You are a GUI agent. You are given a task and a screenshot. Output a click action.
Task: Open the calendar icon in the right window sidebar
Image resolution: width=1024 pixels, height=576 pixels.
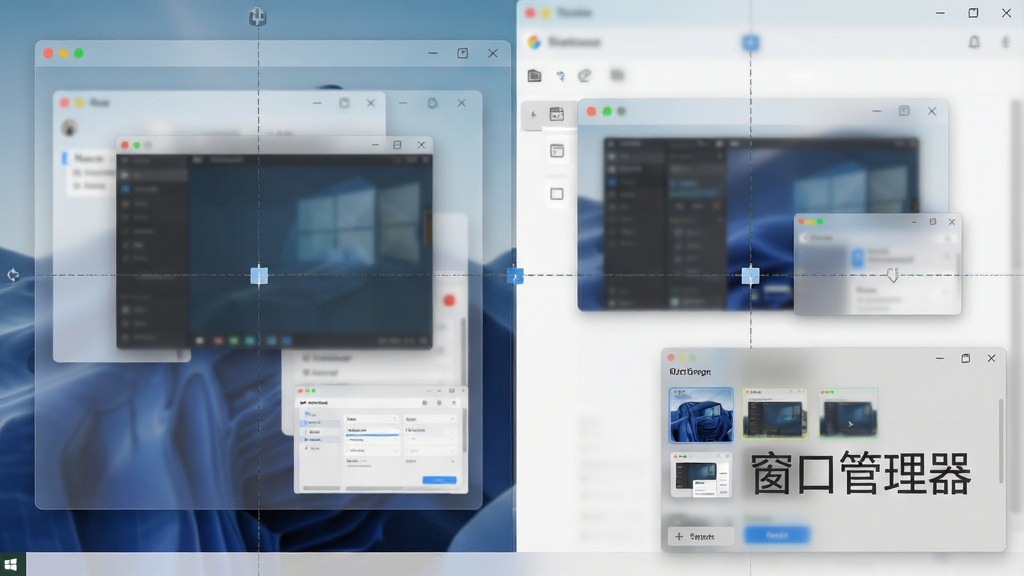[556, 115]
